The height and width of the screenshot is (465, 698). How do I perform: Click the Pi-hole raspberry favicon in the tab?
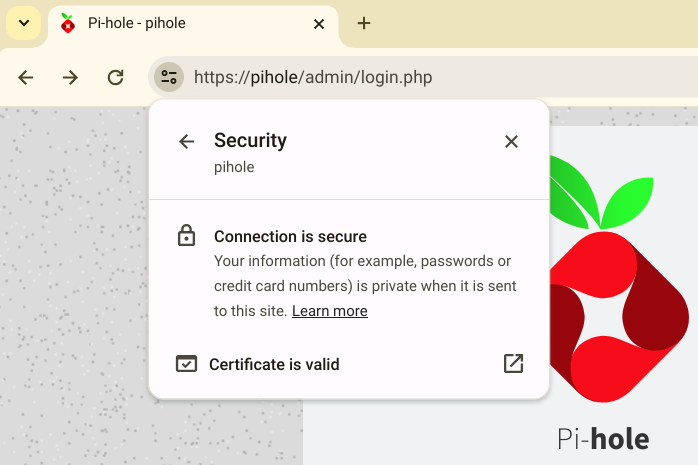(68, 24)
